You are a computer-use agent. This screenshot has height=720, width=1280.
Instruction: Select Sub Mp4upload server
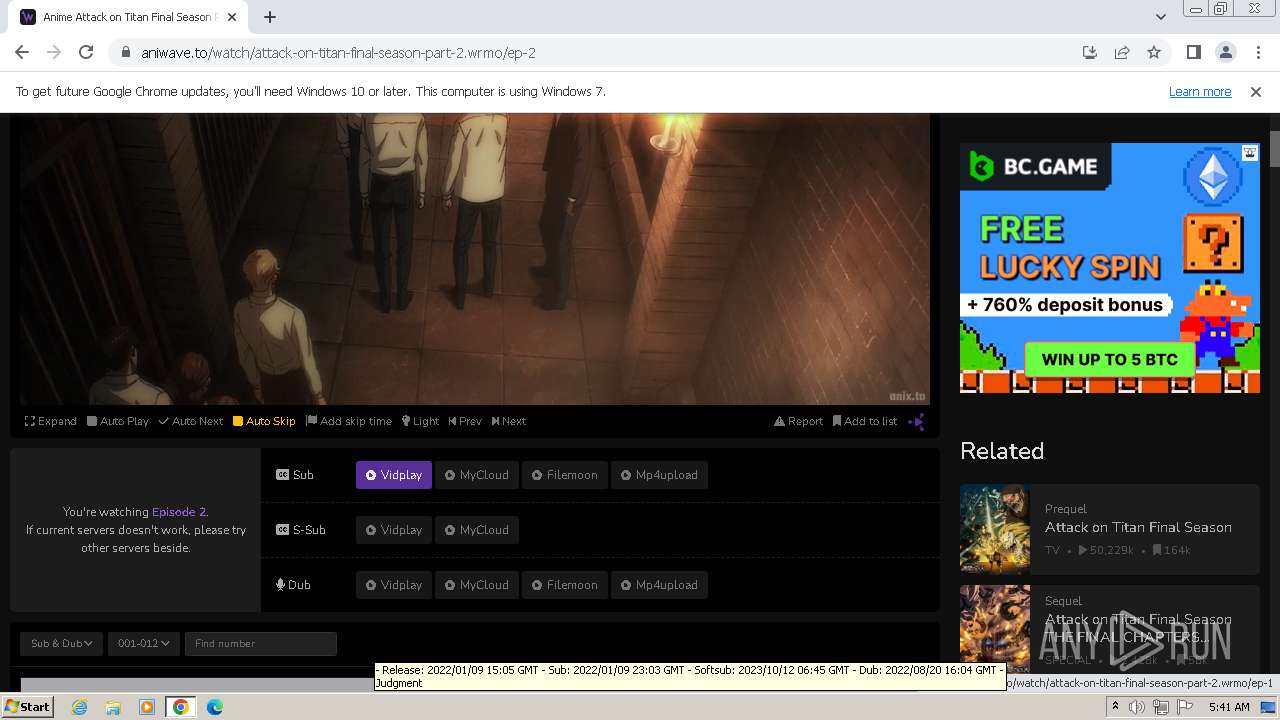[x=659, y=475]
